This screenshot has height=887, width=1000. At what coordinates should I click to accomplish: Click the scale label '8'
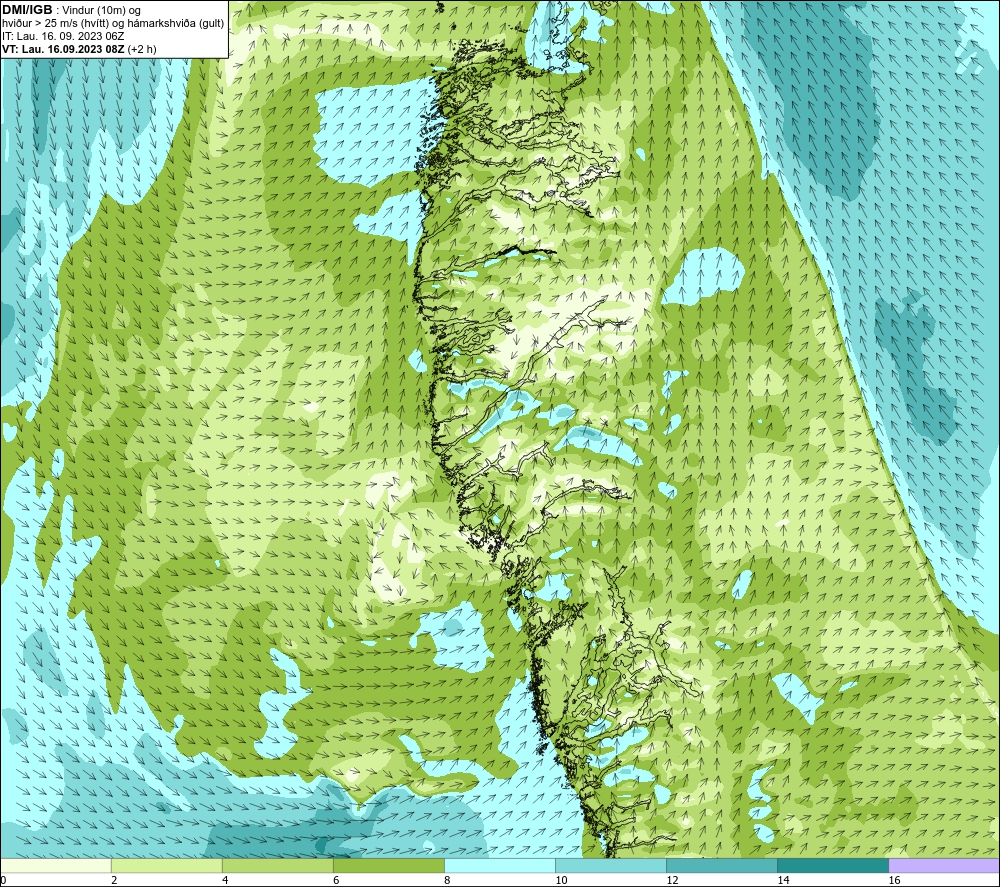447,880
